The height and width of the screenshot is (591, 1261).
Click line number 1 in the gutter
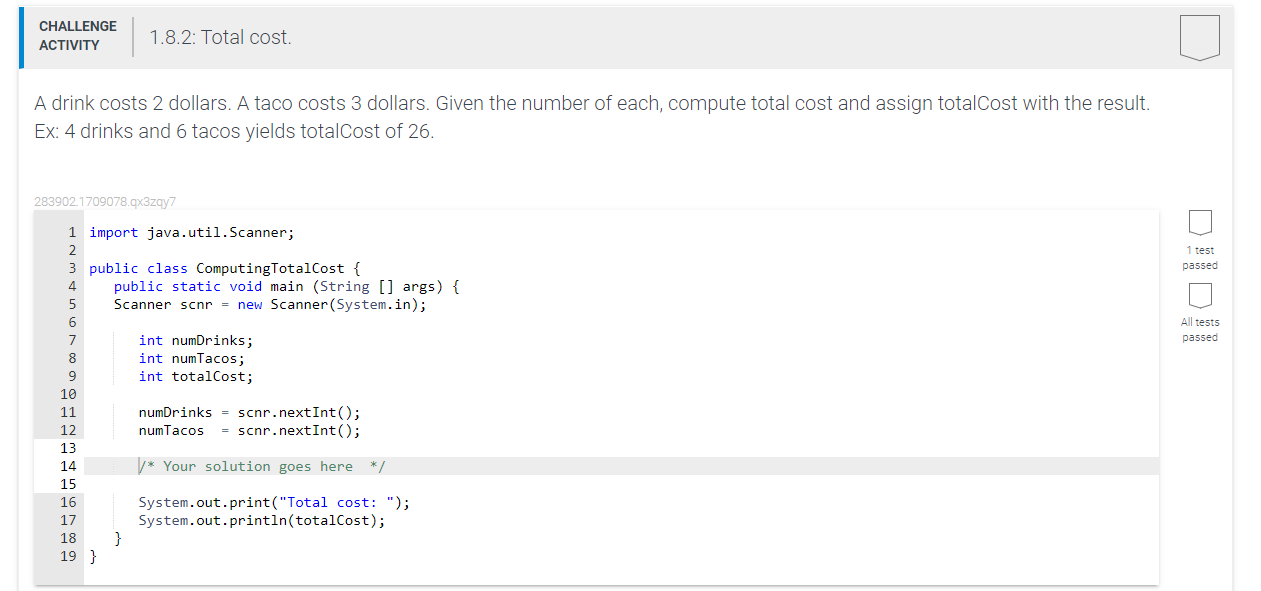click(72, 232)
